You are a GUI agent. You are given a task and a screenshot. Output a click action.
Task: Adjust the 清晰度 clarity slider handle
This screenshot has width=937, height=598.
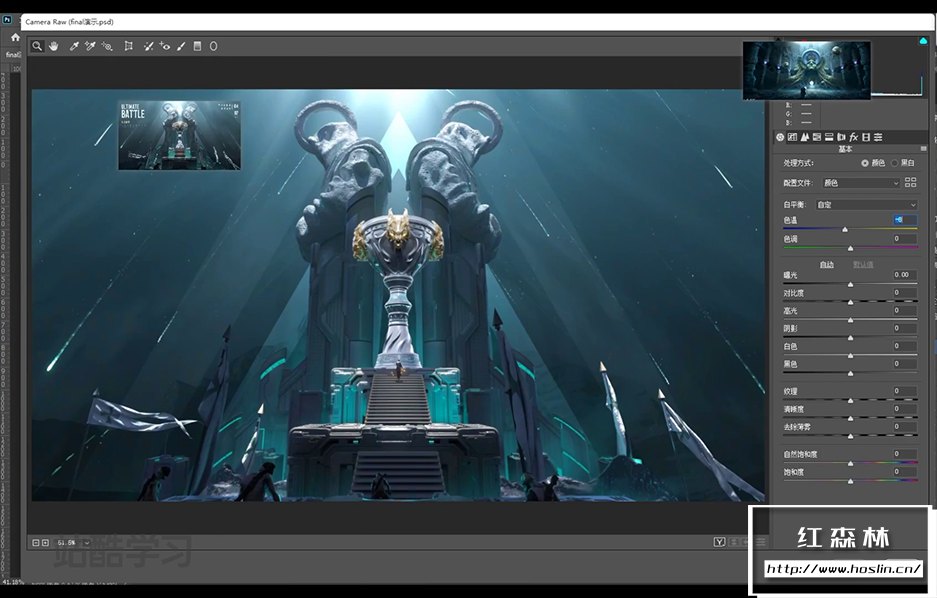click(x=850, y=418)
